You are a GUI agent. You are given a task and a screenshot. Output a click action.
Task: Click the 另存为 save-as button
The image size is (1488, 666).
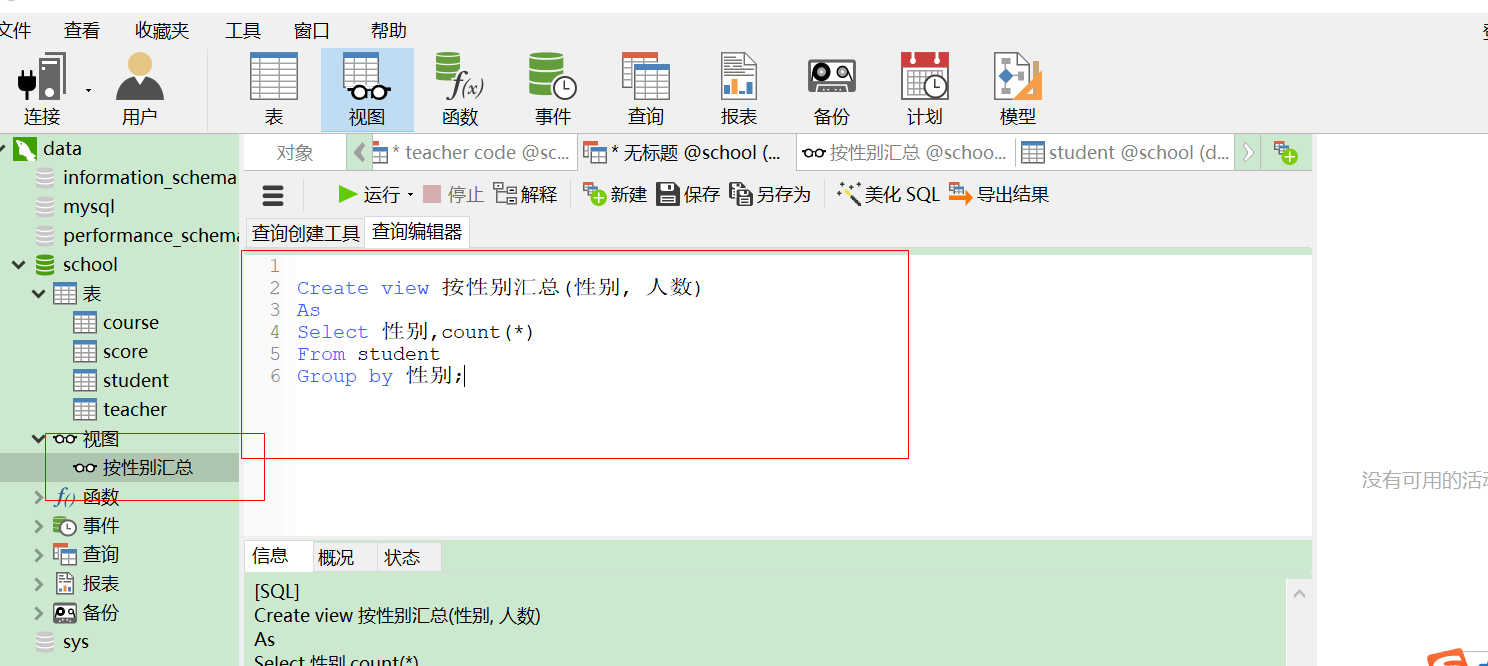click(x=770, y=194)
